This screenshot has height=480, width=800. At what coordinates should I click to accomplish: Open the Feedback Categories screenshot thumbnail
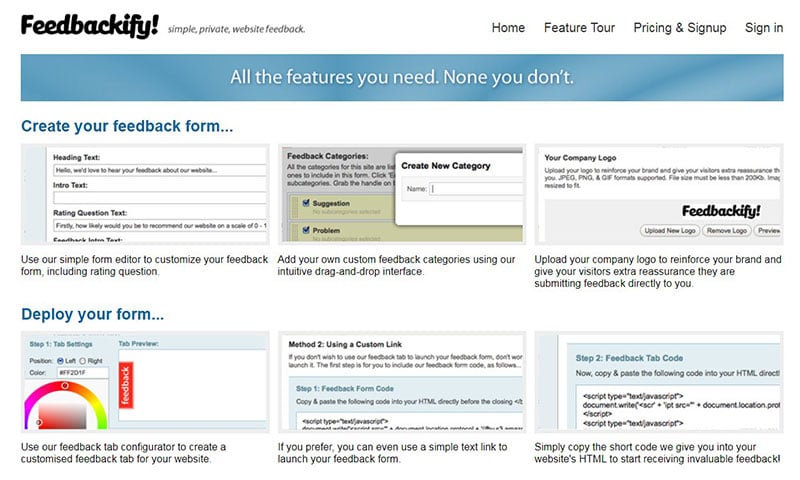pyautogui.click(x=402, y=194)
